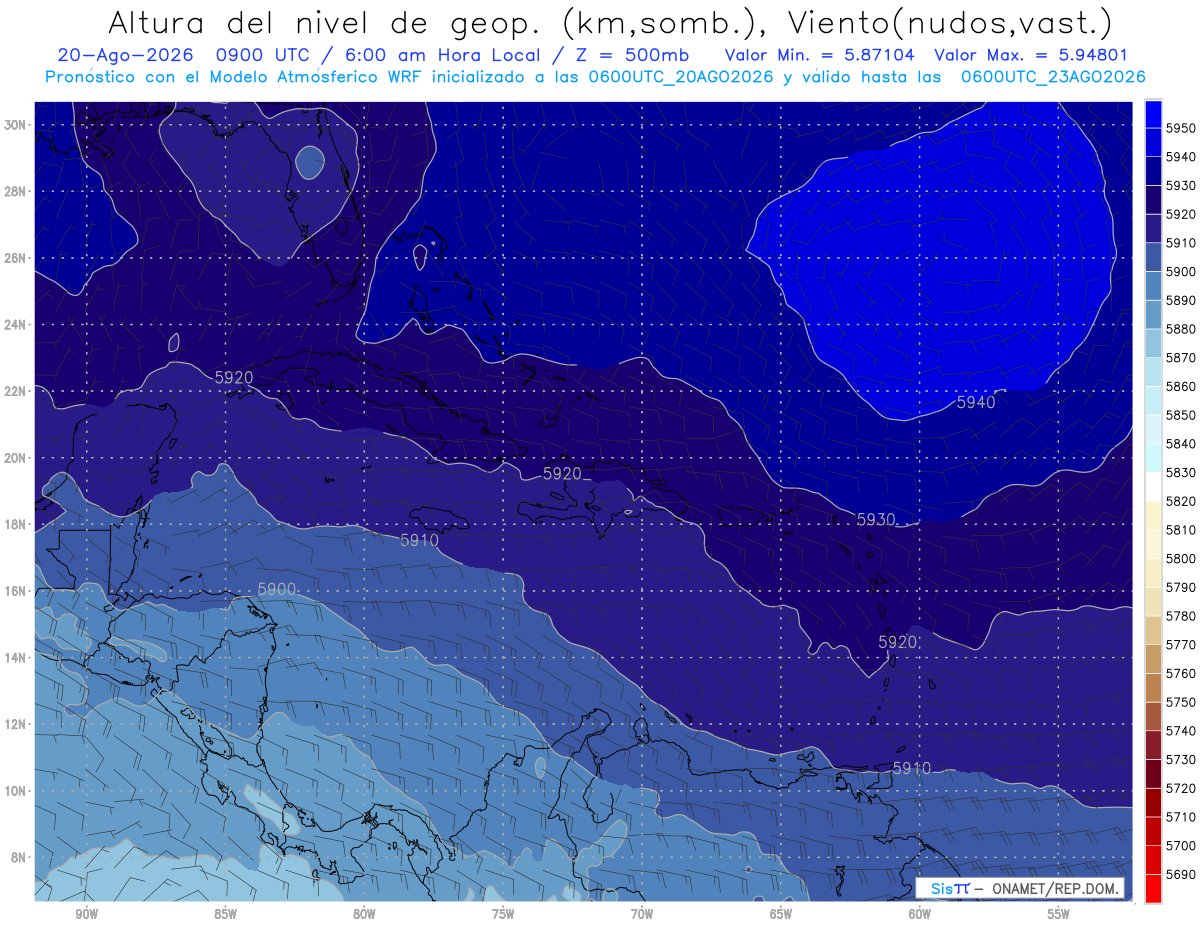The width and height of the screenshot is (1200, 927).
Task: Click the 20N latitude axis label
Action: [x=17, y=458]
